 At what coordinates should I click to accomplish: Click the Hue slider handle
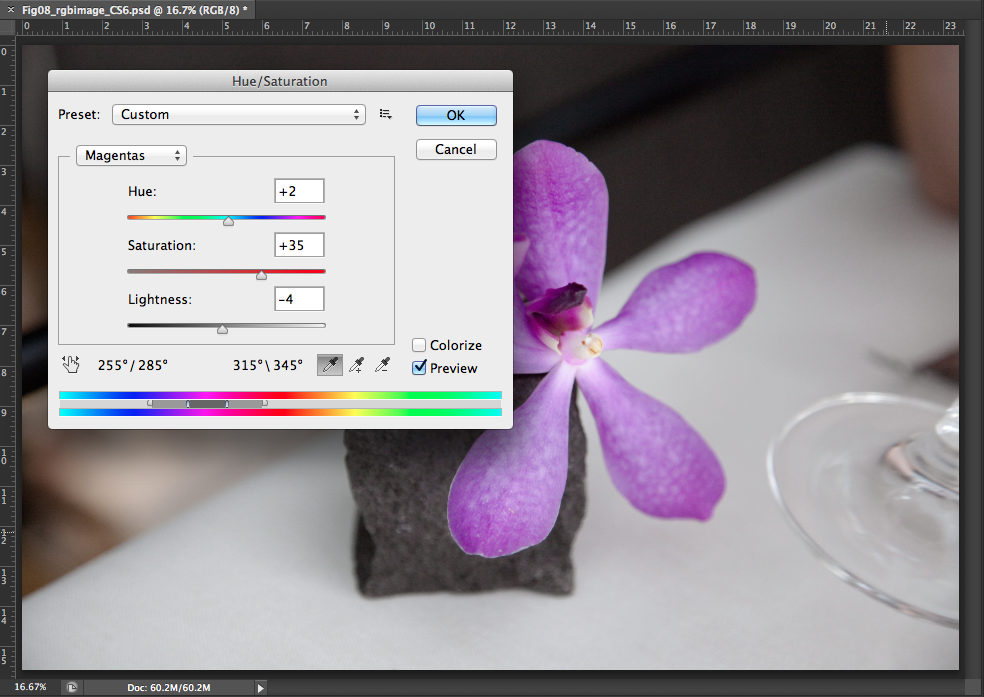click(228, 221)
